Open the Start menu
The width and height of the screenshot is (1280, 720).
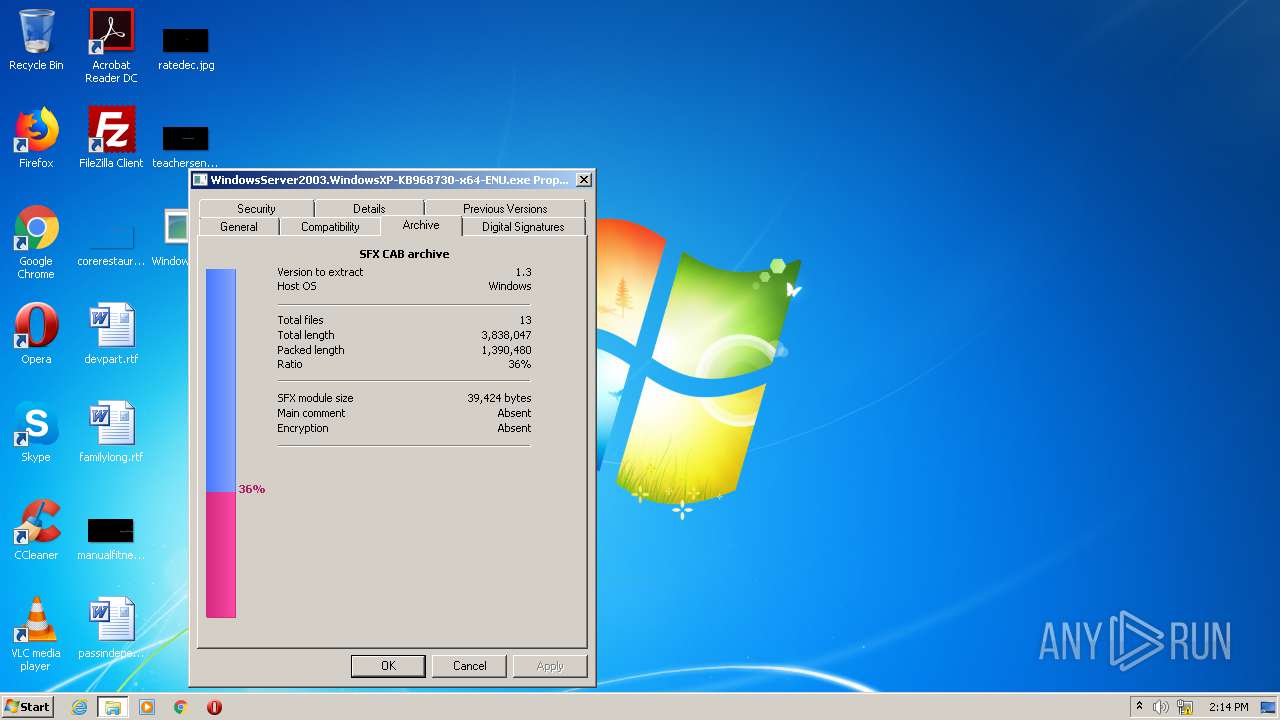point(28,707)
